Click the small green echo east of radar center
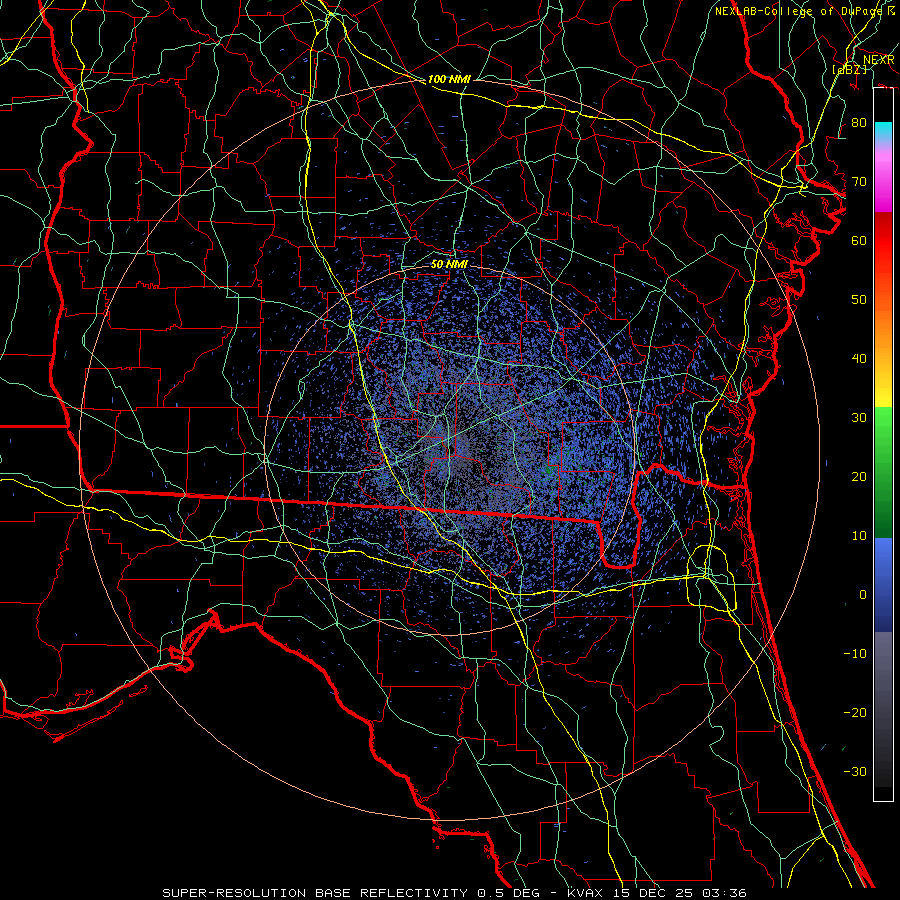Image resolution: width=900 pixels, height=900 pixels. click(x=549, y=470)
